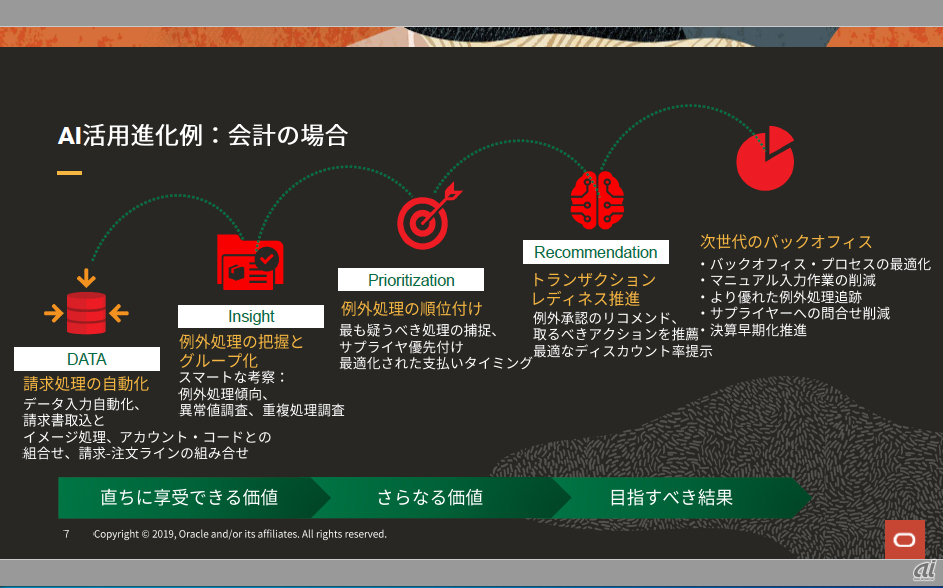Screen dimensions: 943x588
Task: Click the red folder Insight icon
Action: 250,260
